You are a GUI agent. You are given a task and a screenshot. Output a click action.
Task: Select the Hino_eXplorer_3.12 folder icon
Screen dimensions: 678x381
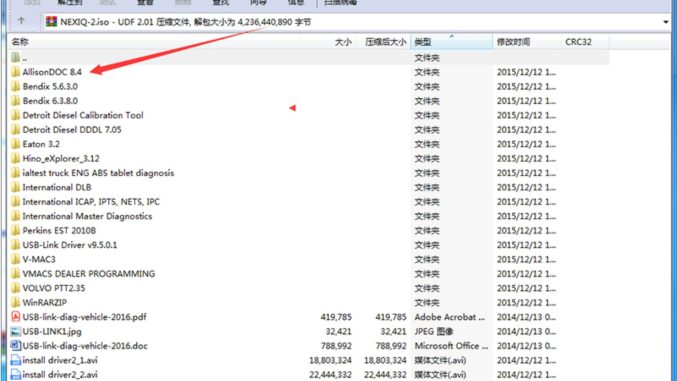pyautogui.click(x=16, y=158)
